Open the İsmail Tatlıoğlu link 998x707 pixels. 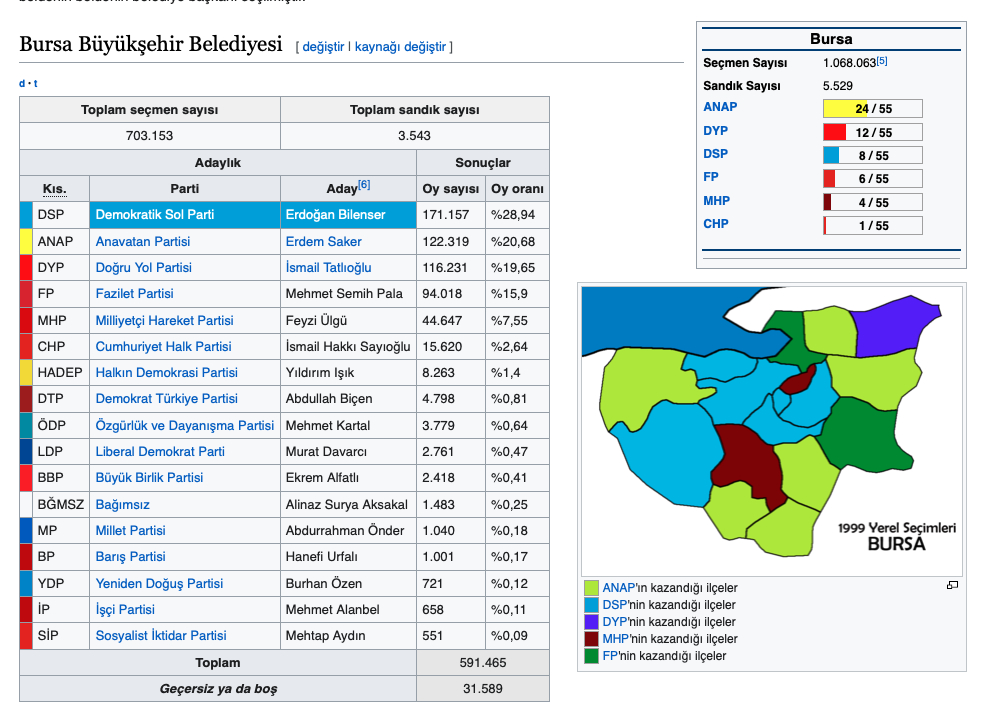[328, 268]
